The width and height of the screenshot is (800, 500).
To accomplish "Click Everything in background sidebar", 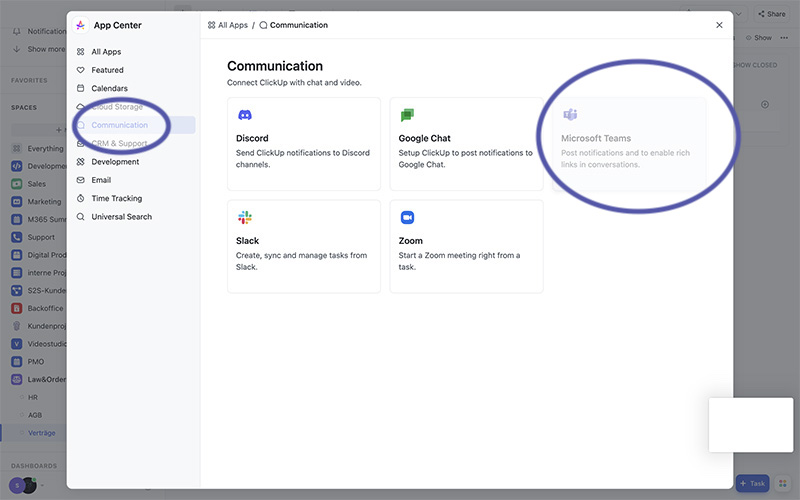I will click(x=45, y=148).
